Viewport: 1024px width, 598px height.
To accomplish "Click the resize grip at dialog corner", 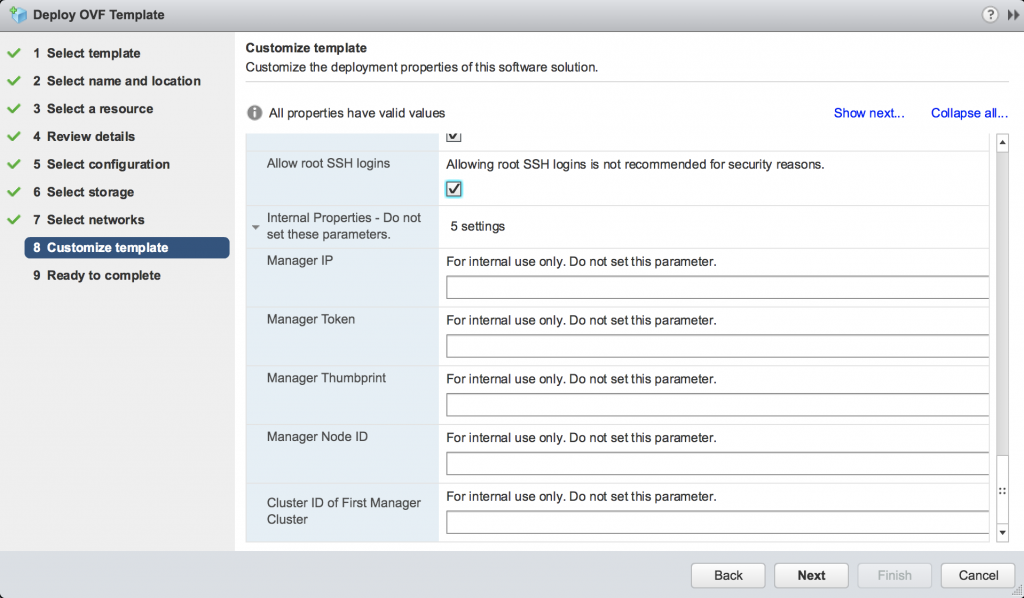I will click(1016, 590).
